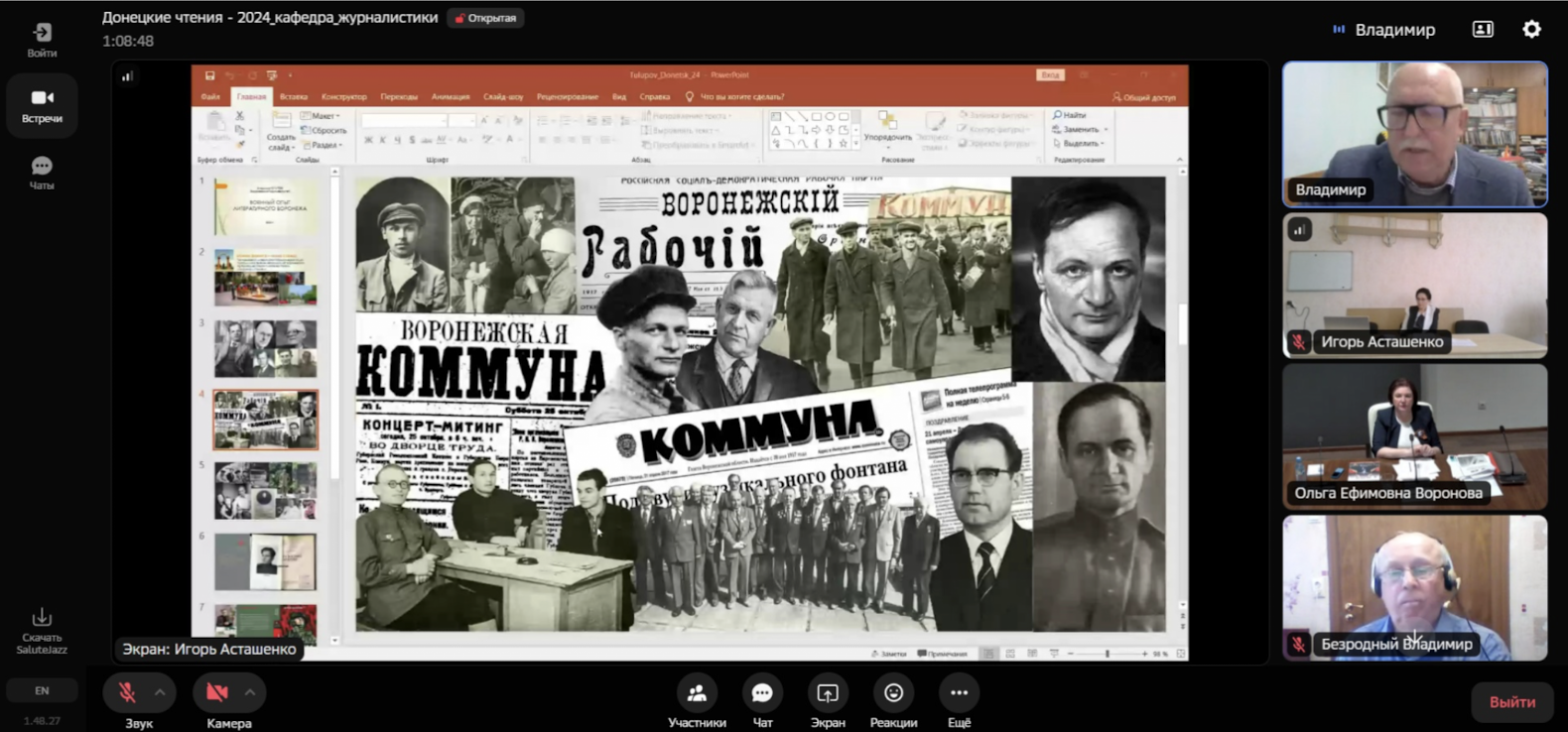Viewport: 1568px width, 732px height.
Task: Click PowerPoint start-from-beginning presentation icon
Action: pyautogui.click(x=272, y=75)
